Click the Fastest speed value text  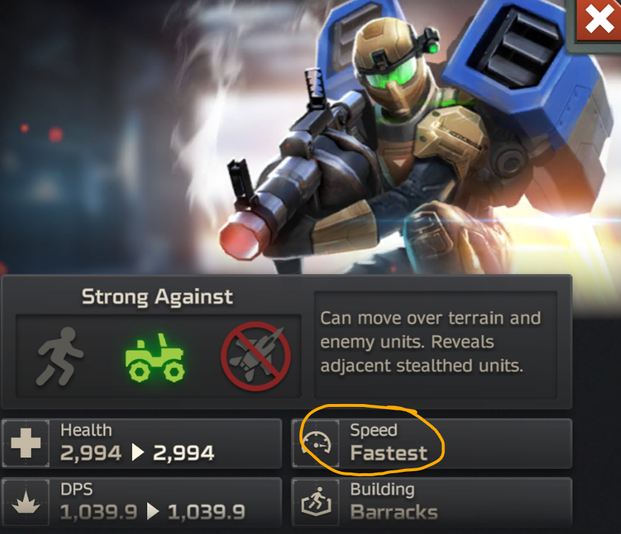(389, 453)
